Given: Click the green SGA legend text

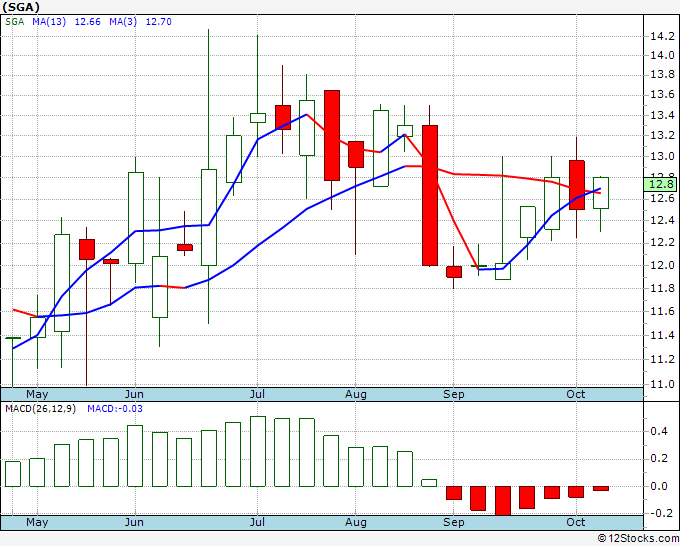Looking at the screenshot, I should pos(14,22).
